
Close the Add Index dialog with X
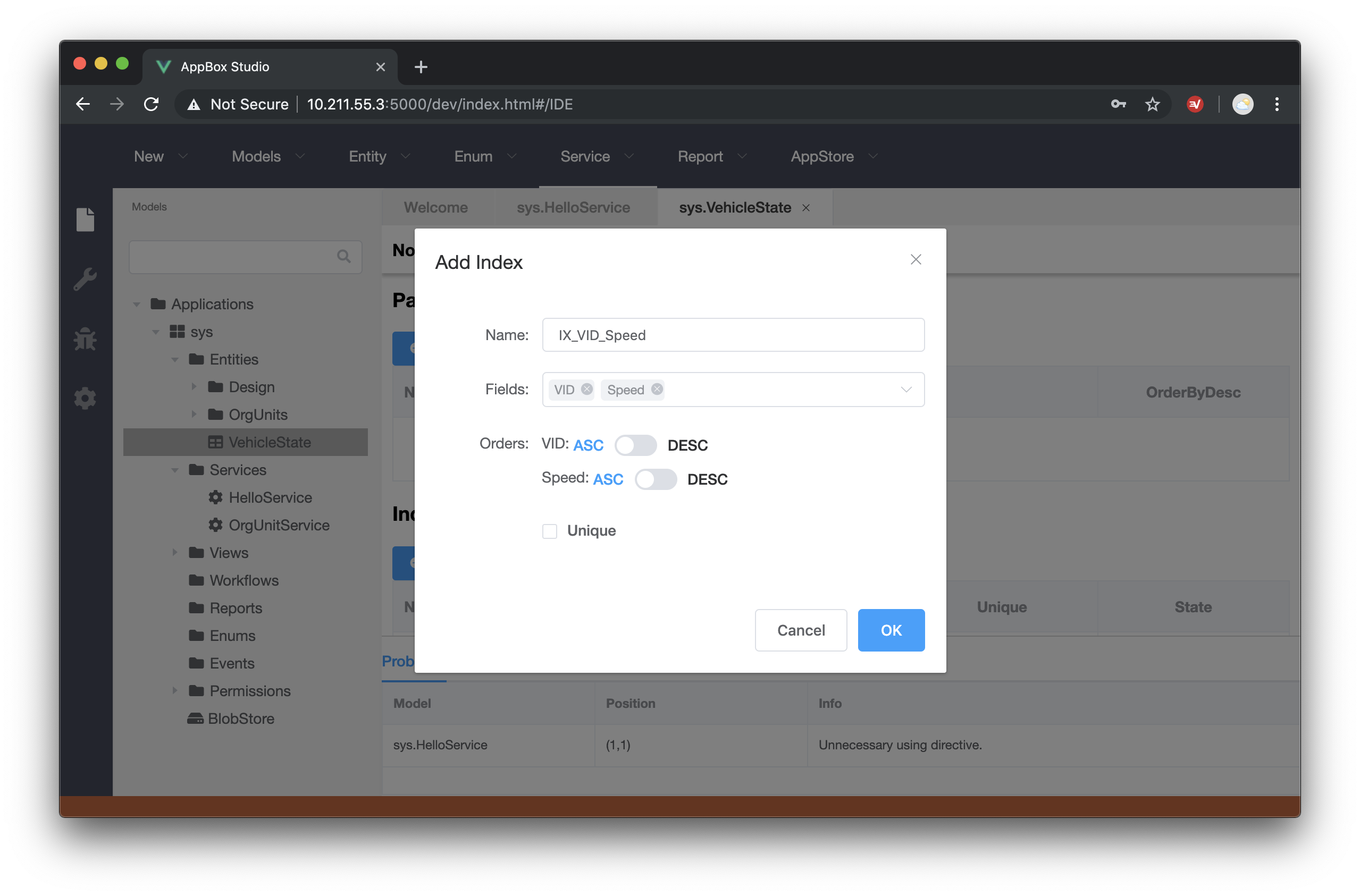click(915, 259)
